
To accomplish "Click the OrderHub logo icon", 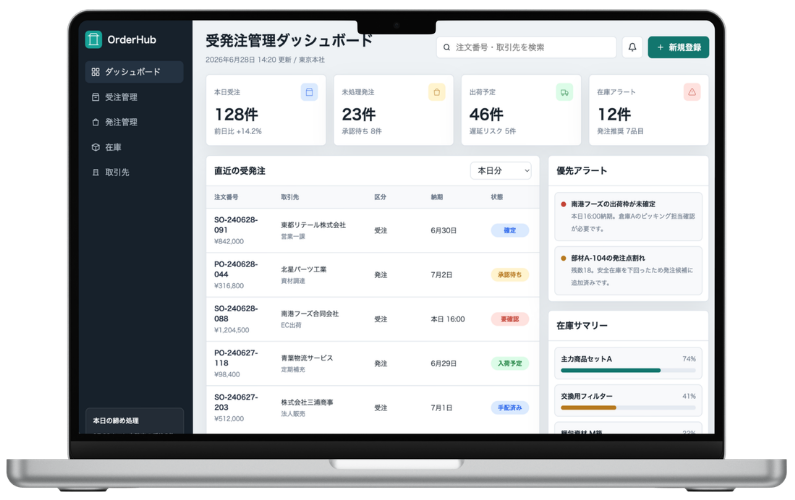I will tap(93, 40).
